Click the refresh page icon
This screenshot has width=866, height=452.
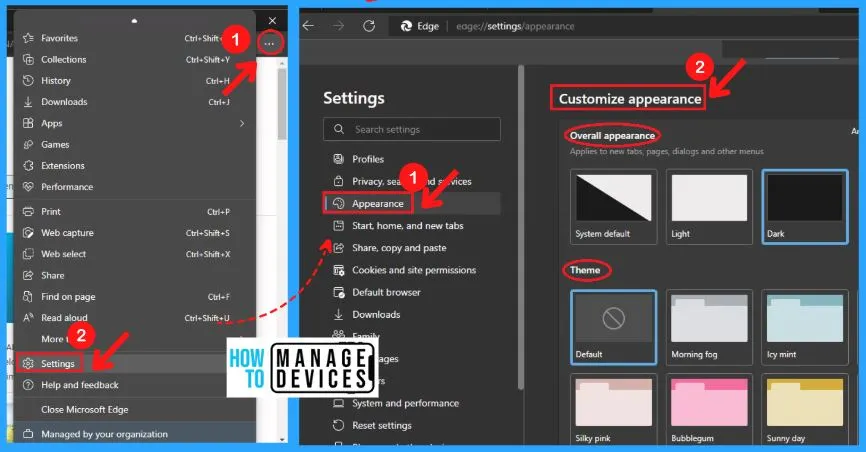click(x=369, y=26)
